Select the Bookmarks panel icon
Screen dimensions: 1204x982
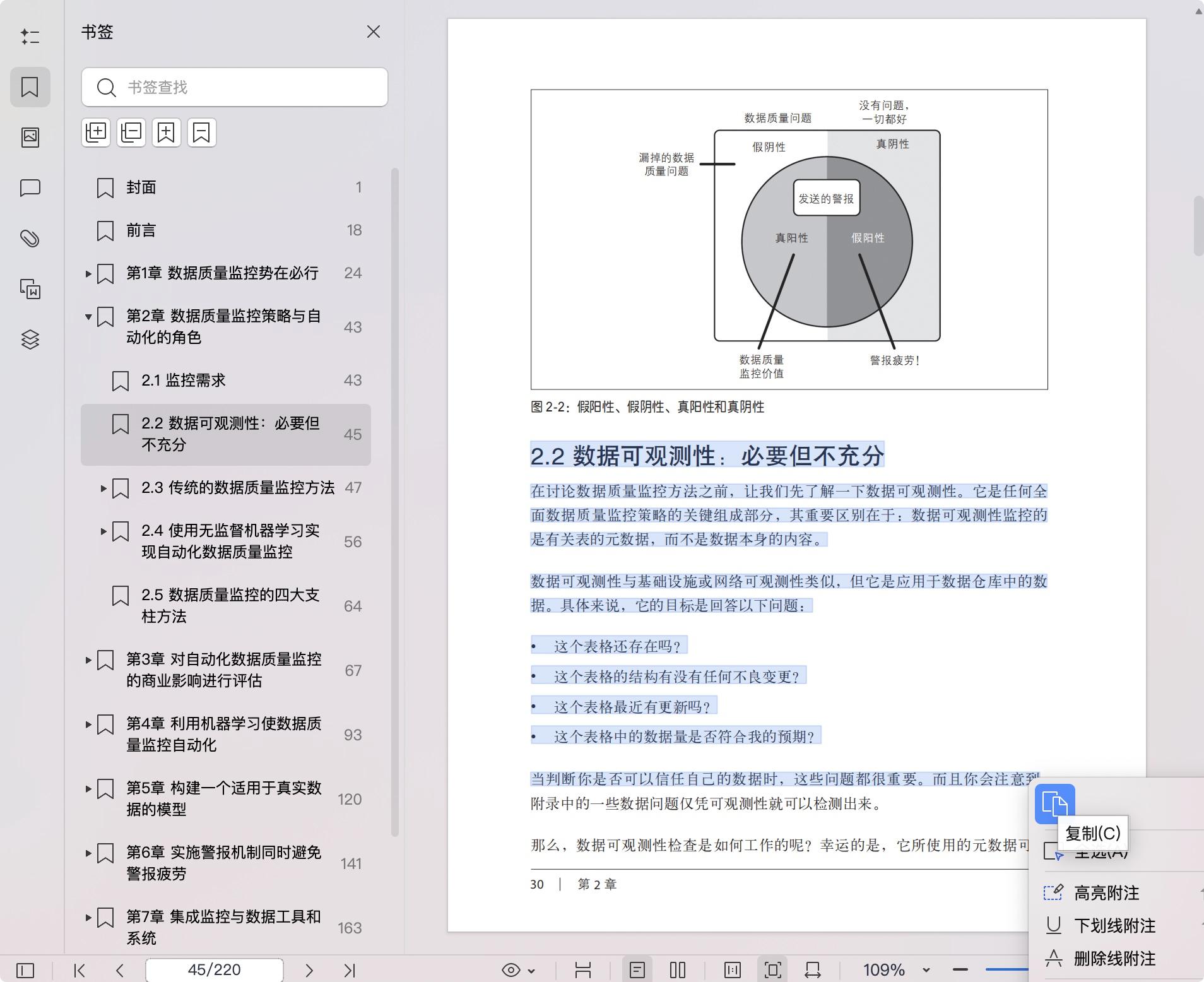[30, 86]
